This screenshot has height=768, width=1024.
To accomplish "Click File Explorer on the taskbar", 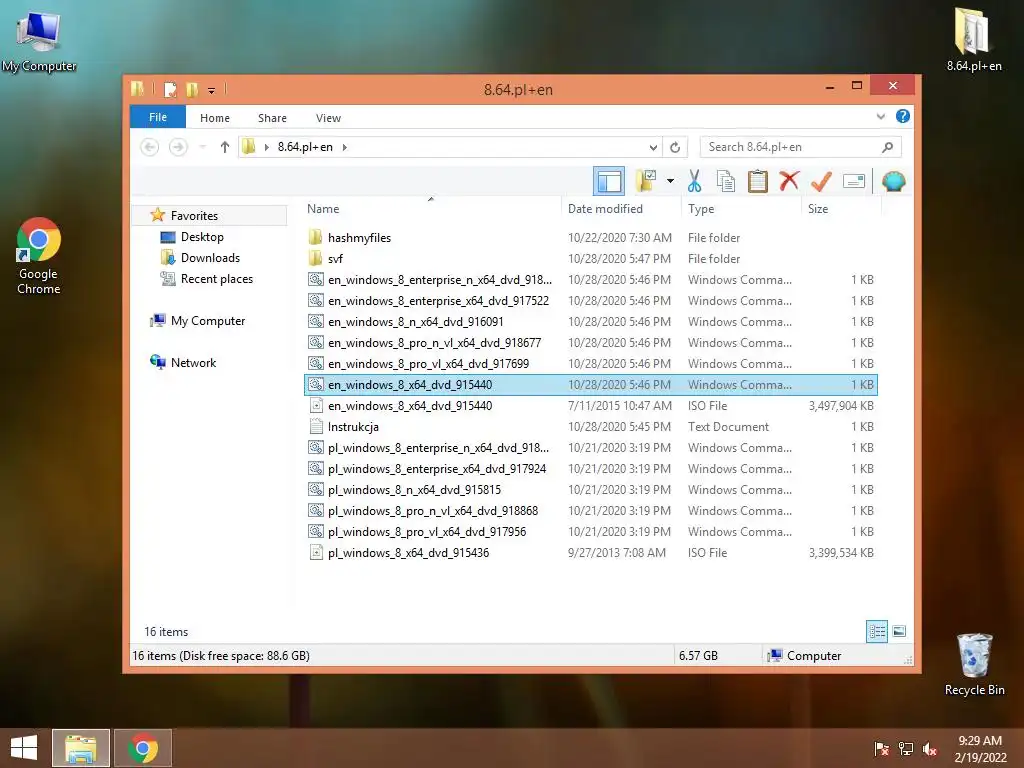I will point(81,748).
